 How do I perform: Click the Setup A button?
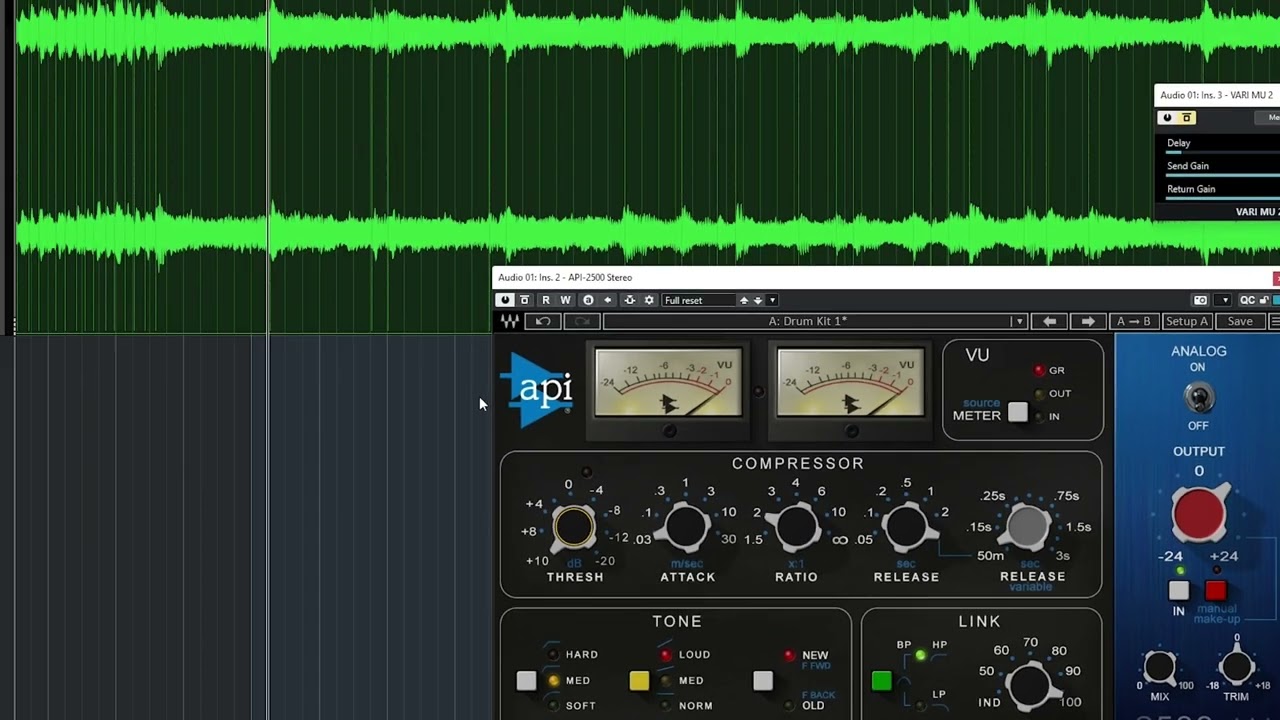[x=1187, y=321]
